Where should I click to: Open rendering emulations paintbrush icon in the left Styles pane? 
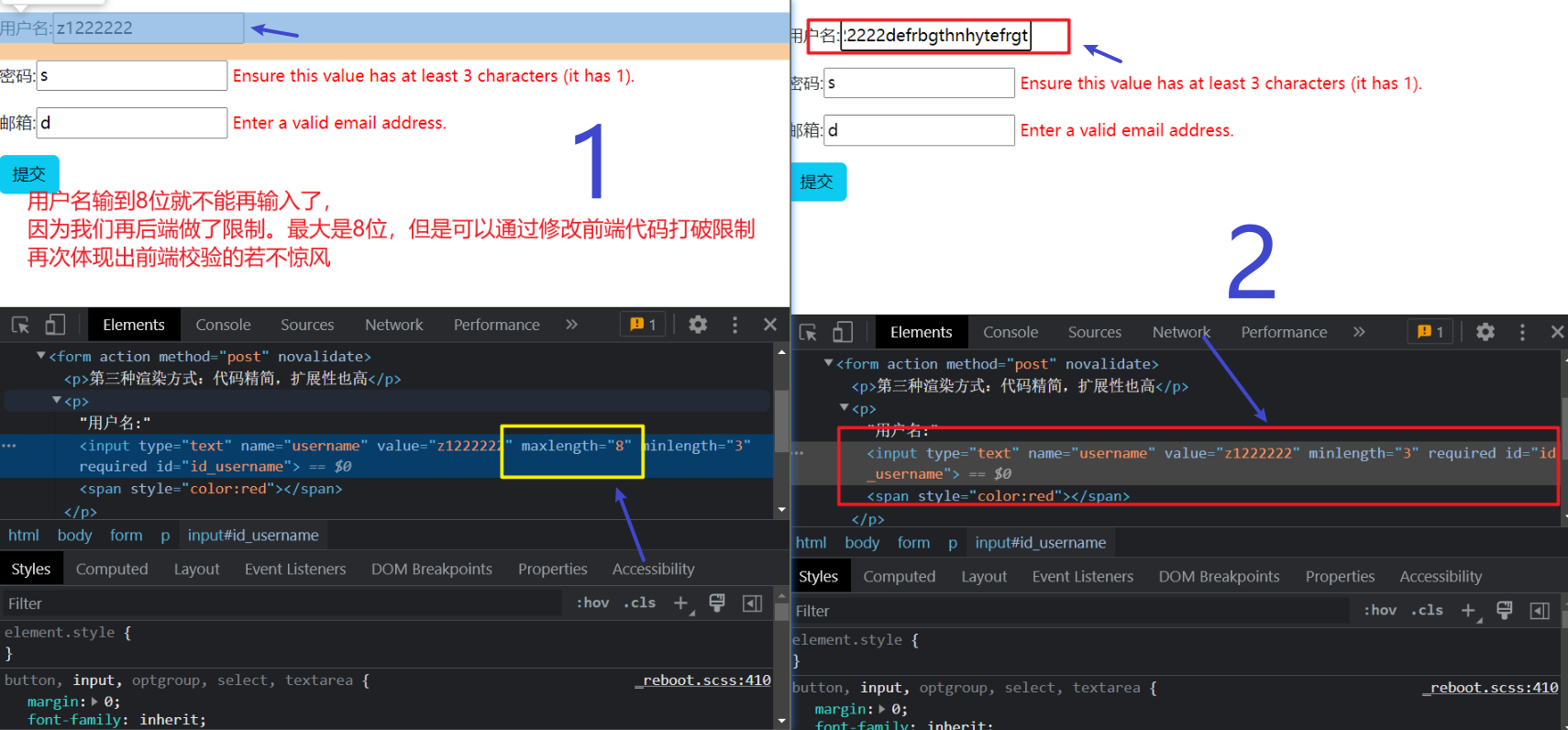pos(717,603)
